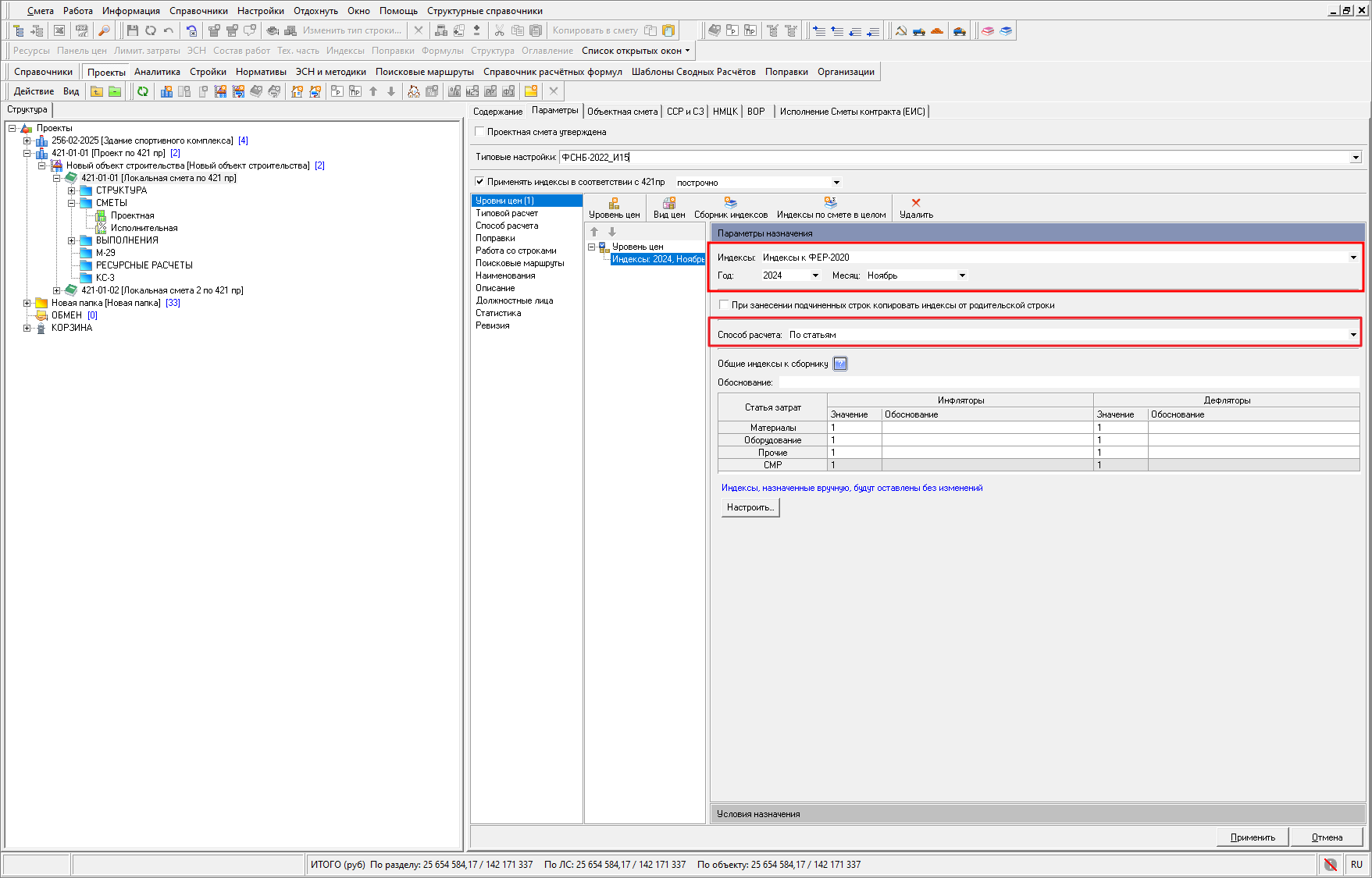Open the Общие индексы к сборнику help icon
The height and width of the screenshot is (878, 1372).
[x=840, y=364]
